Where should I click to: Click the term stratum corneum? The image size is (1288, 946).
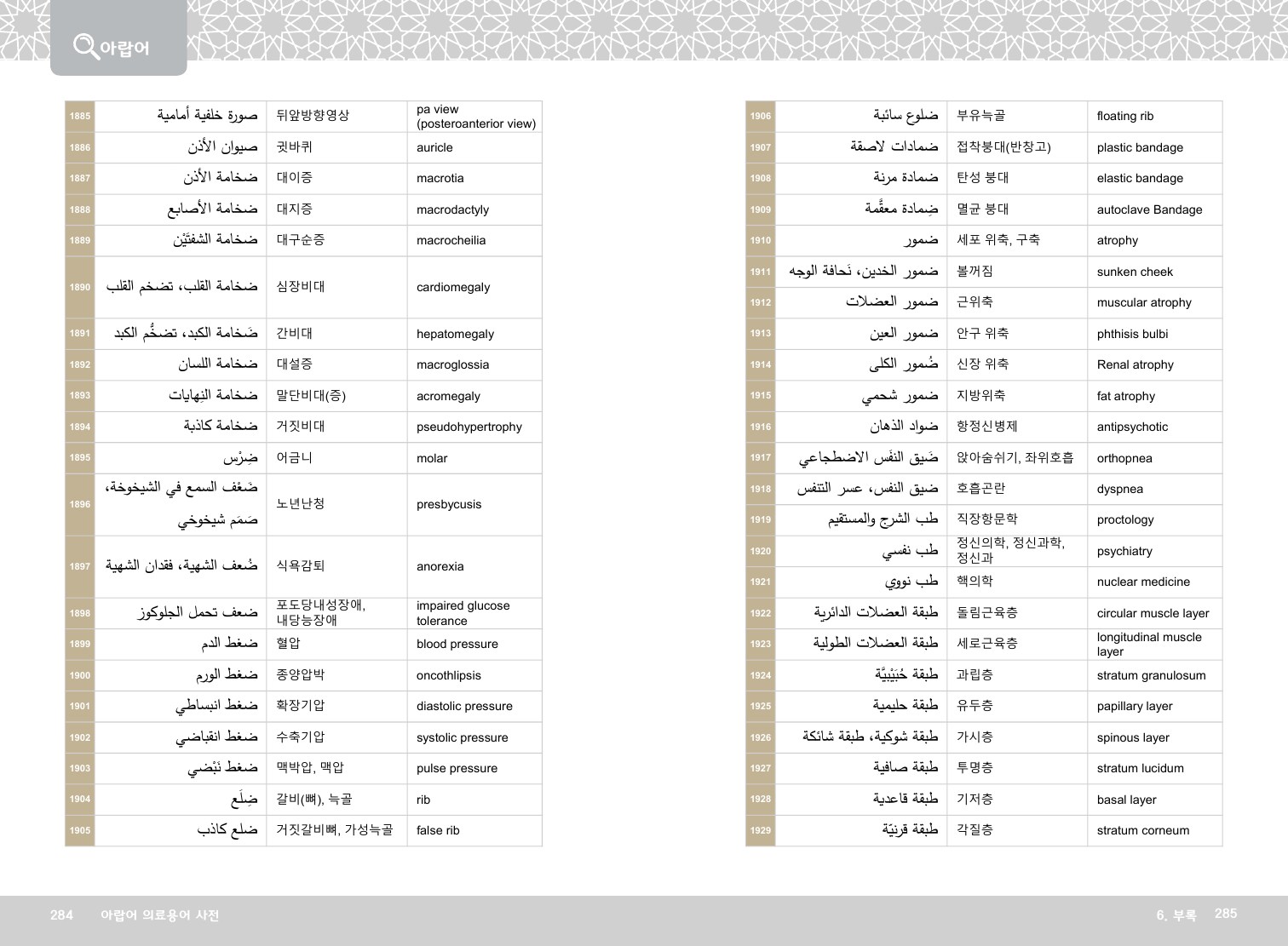pos(1142,831)
